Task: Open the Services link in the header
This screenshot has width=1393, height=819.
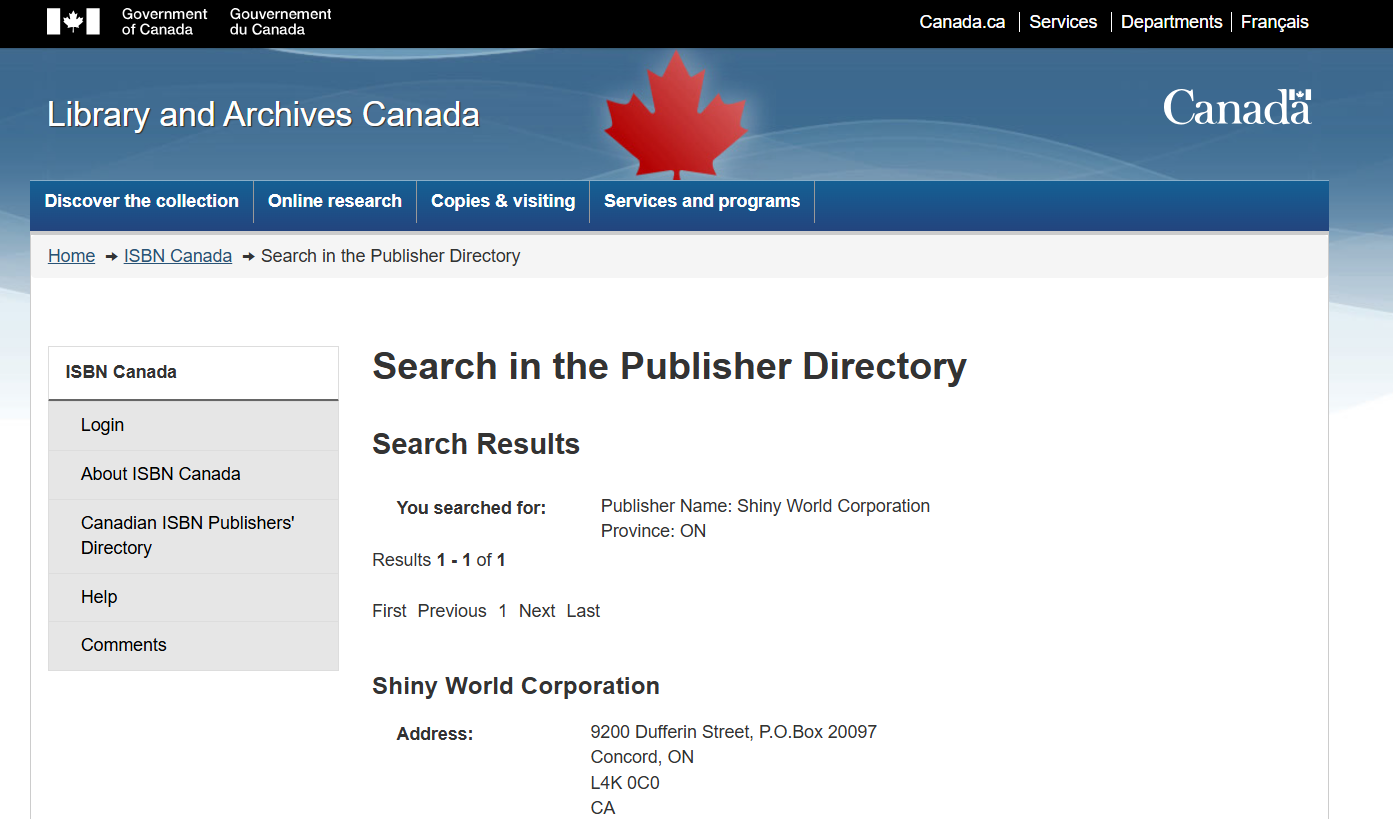Action: tap(1063, 21)
